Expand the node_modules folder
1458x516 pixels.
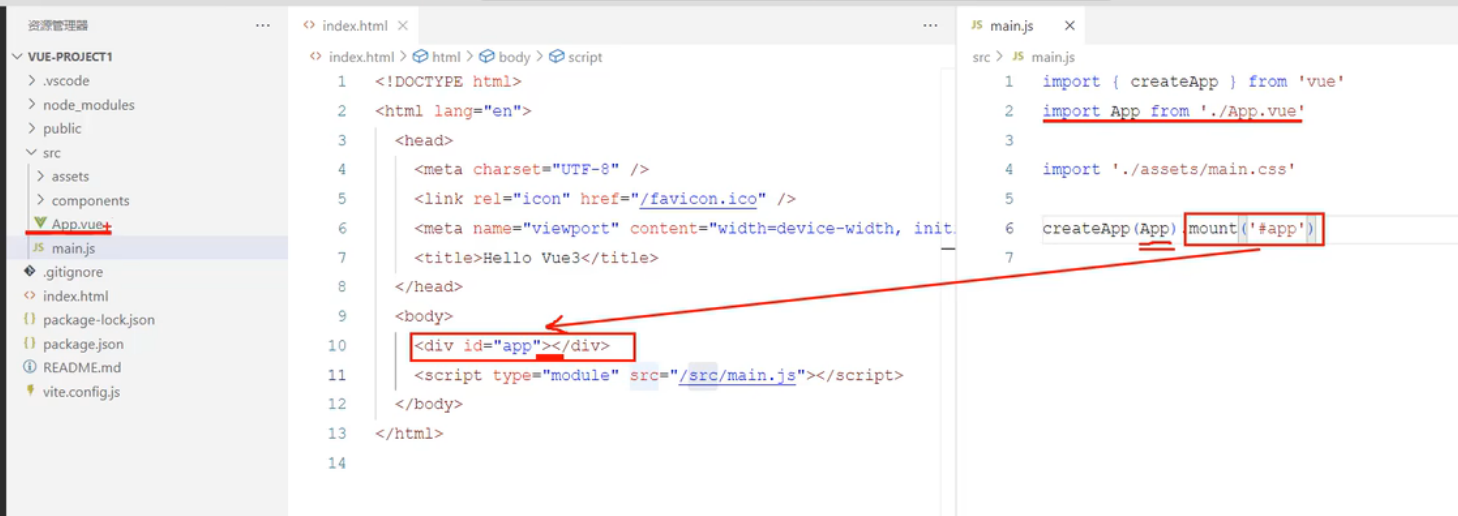[88, 105]
